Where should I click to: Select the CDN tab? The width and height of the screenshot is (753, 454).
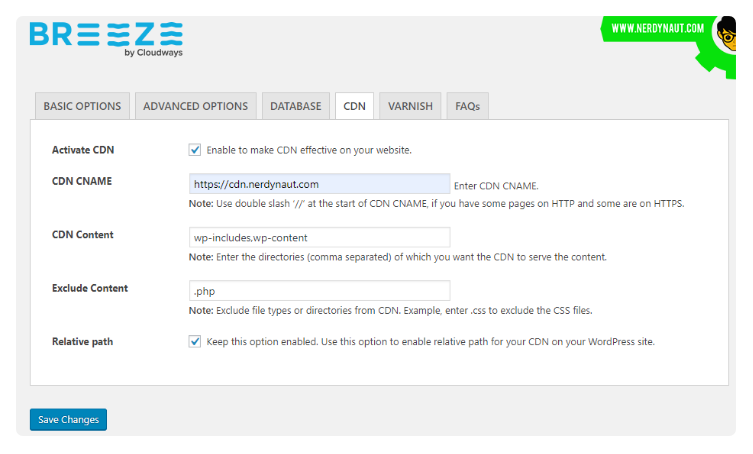pyautogui.click(x=354, y=106)
